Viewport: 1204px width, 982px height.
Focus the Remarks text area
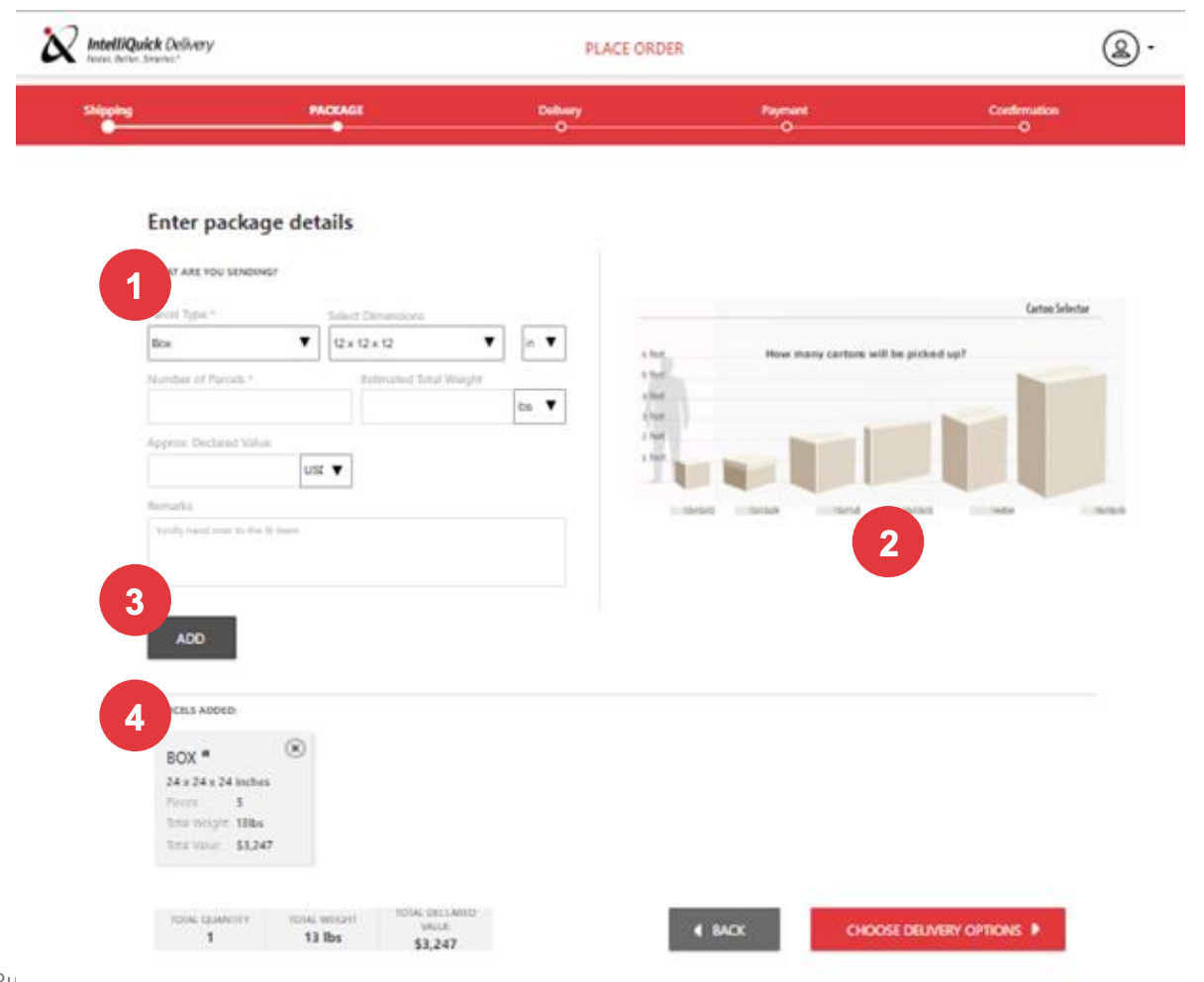pos(356,551)
